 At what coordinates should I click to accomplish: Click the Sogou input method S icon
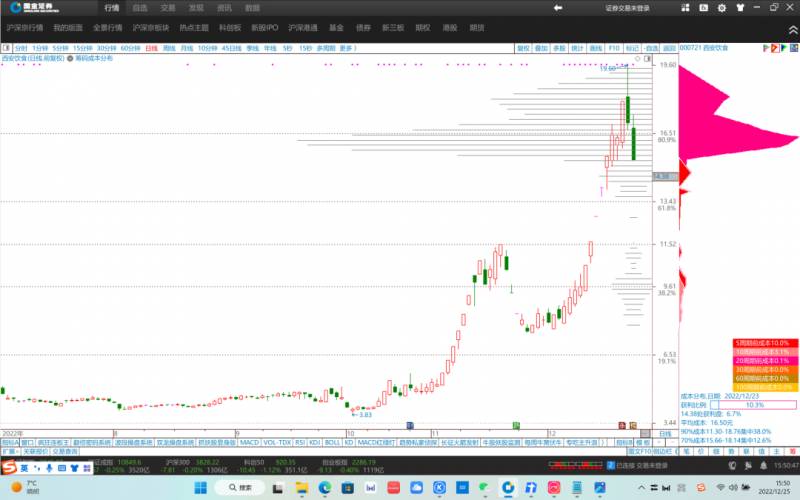[x=9, y=467]
